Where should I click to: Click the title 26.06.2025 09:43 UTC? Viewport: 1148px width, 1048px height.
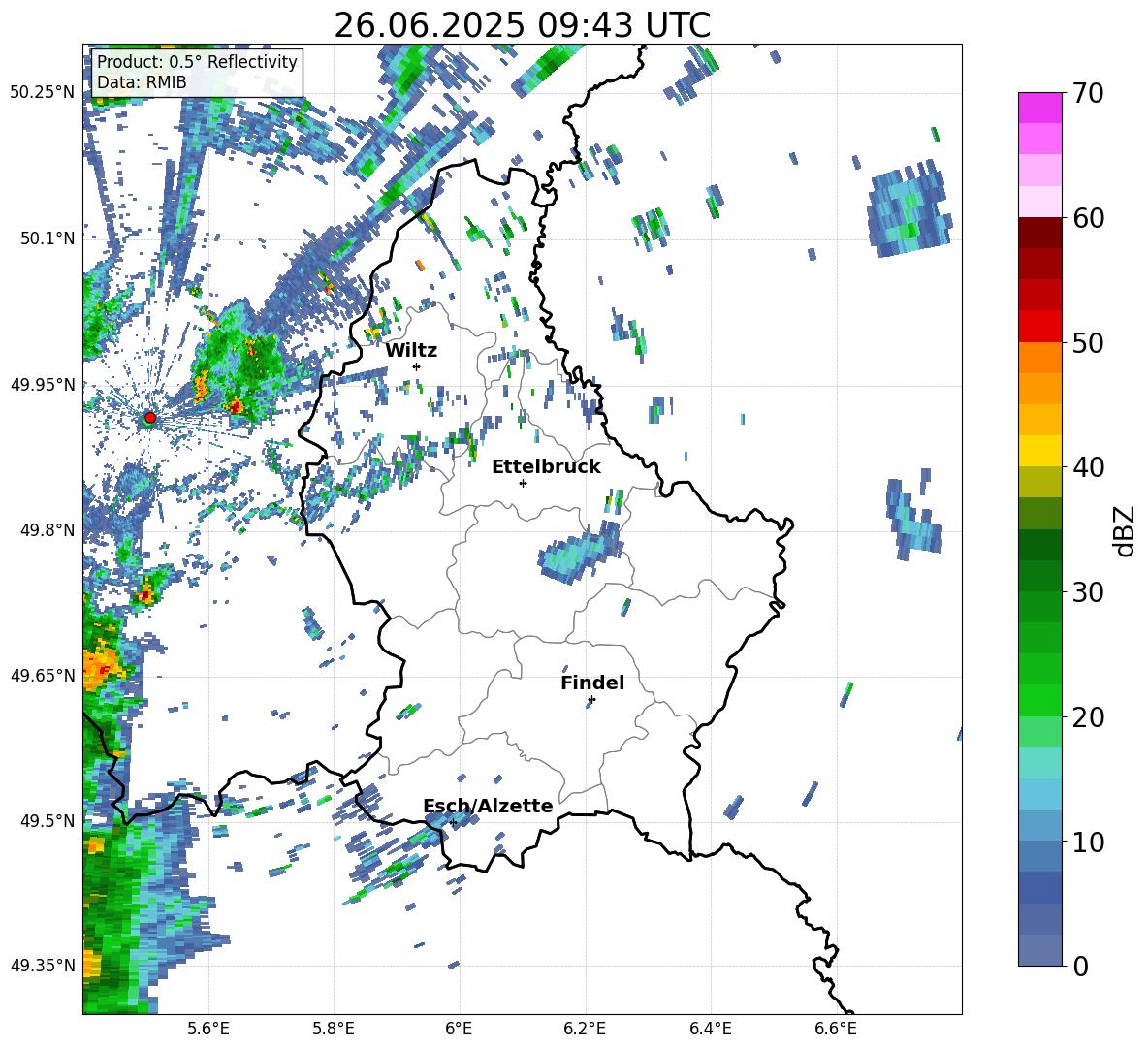[x=523, y=25]
